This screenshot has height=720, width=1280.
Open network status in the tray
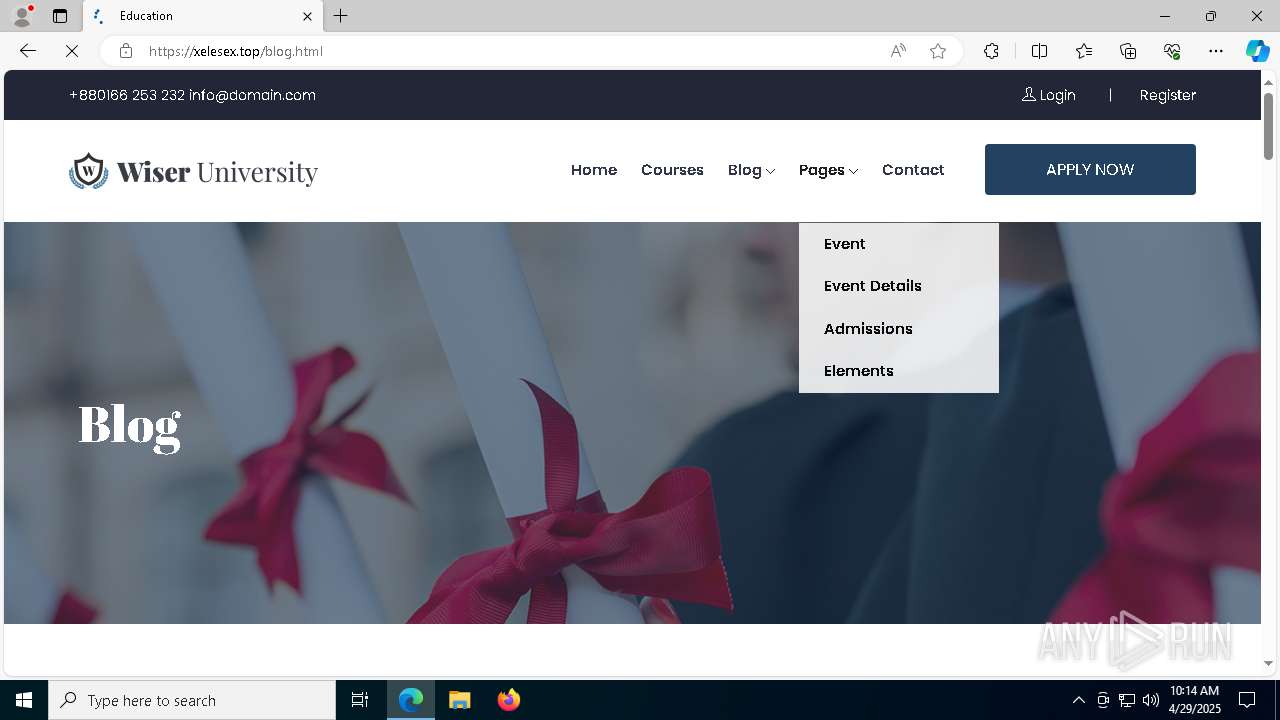click(1127, 700)
